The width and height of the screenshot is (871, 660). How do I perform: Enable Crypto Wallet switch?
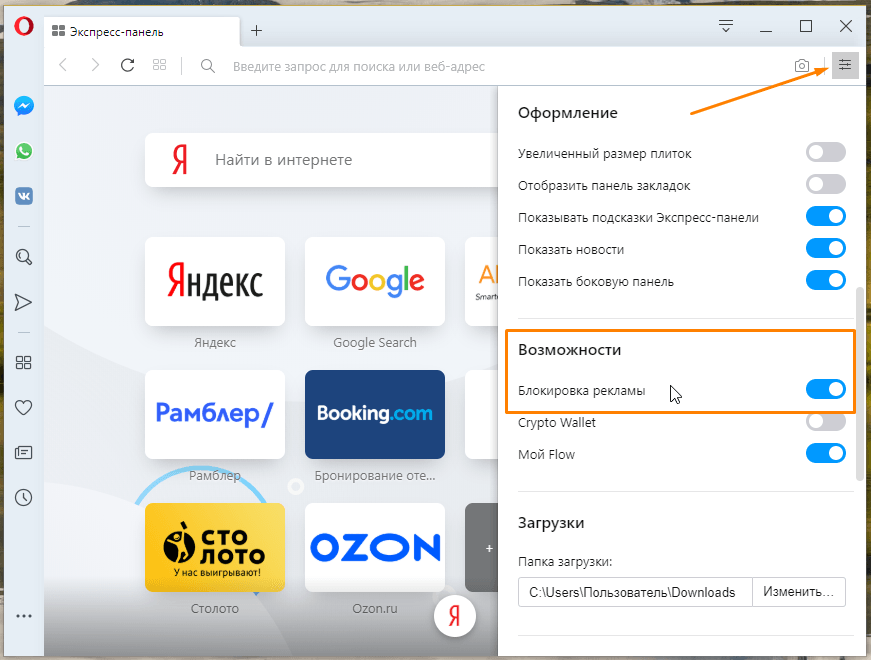pyautogui.click(x=825, y=422)
